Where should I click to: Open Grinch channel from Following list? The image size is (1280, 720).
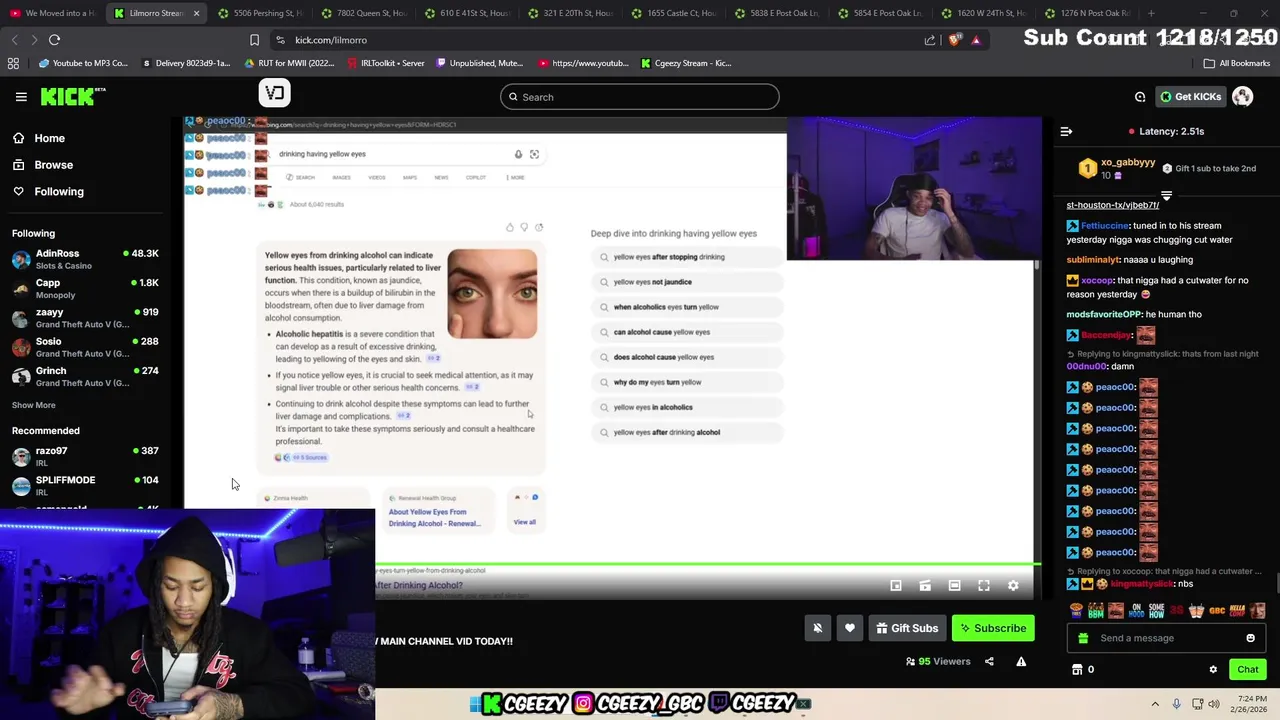[x=86, y=376]
